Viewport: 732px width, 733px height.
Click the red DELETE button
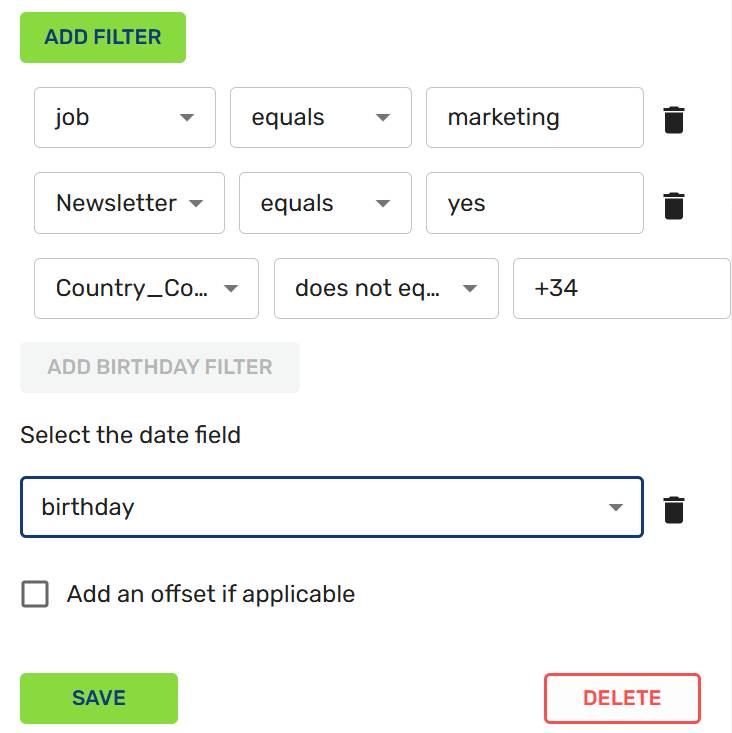622,698
